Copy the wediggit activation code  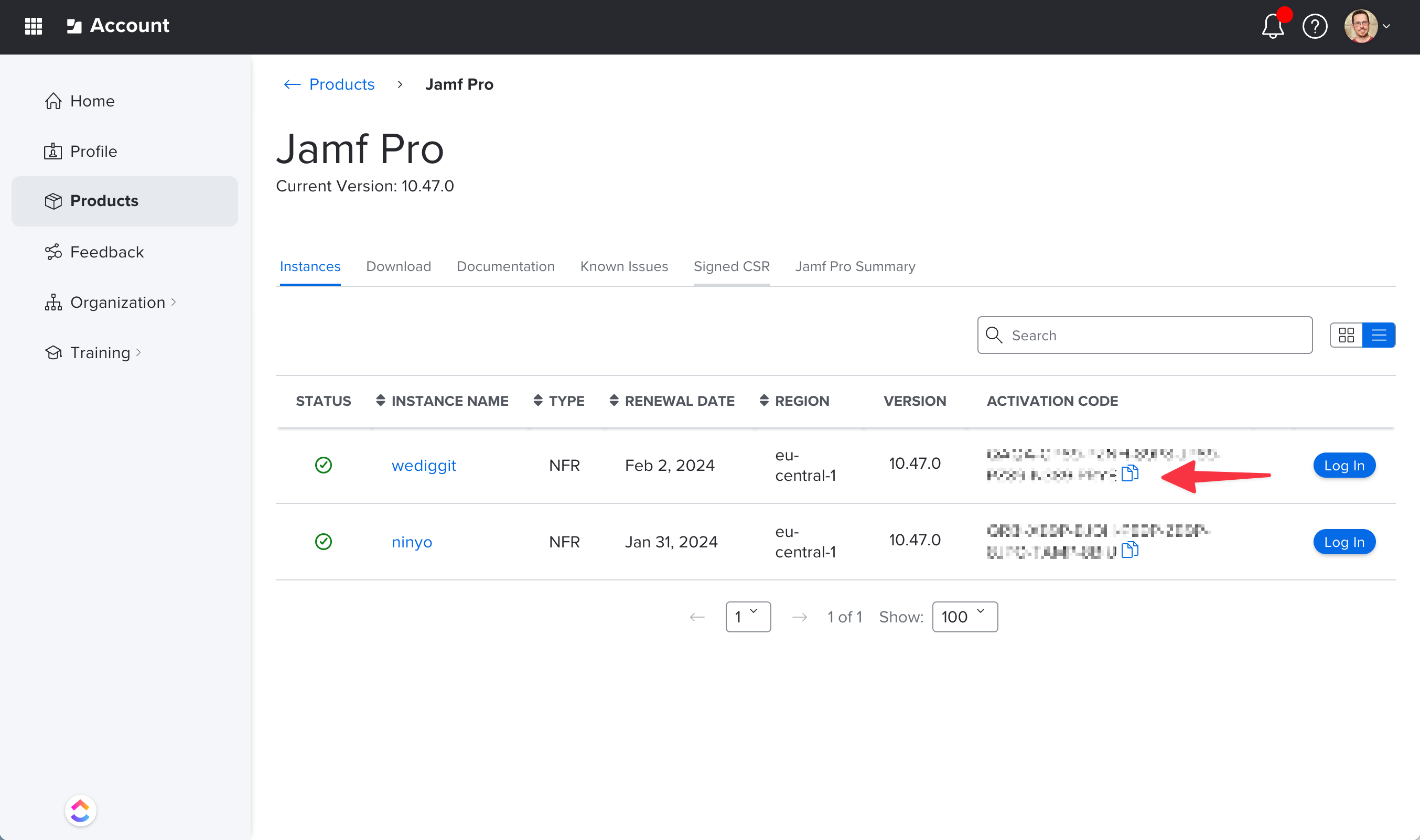point(1129,473)
